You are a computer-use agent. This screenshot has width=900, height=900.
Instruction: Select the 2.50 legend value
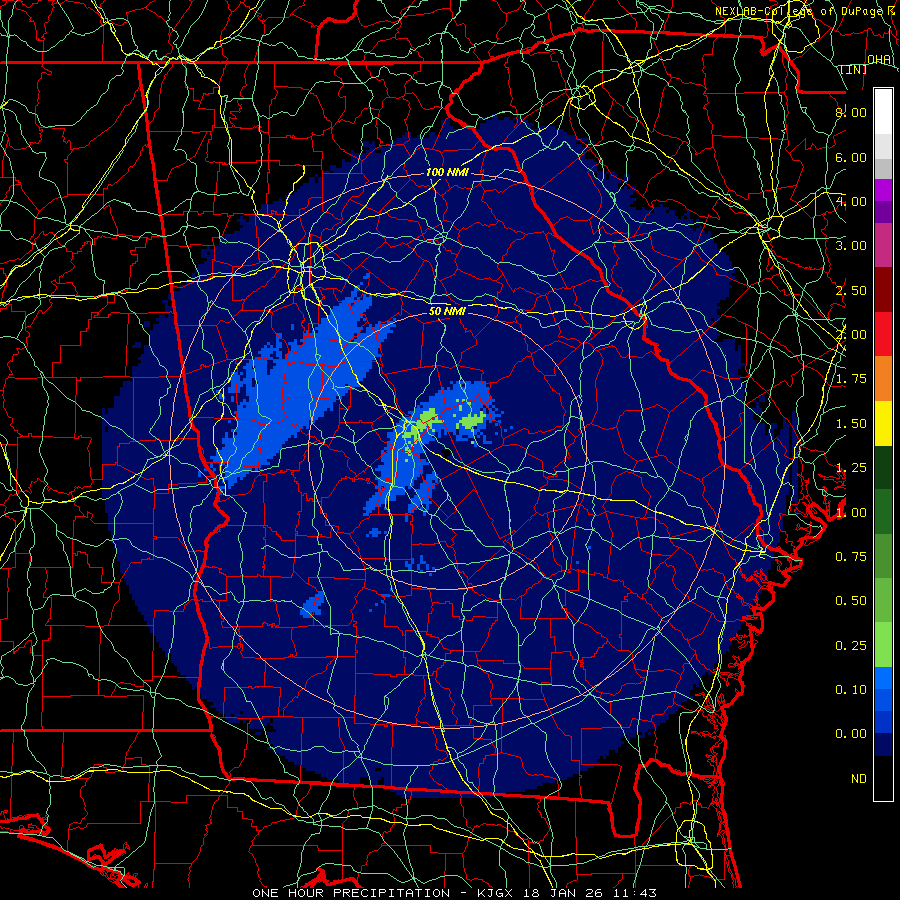[851, 290]
